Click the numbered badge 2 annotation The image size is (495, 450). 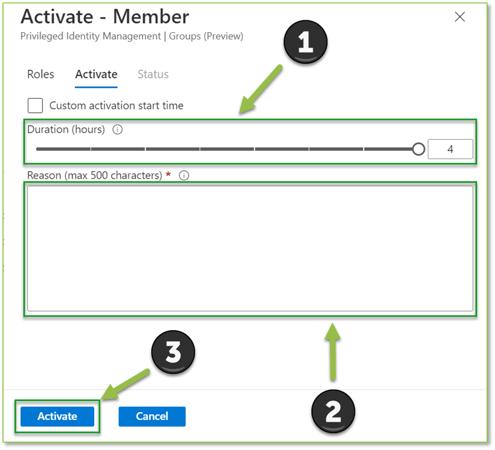pos(333,412)
